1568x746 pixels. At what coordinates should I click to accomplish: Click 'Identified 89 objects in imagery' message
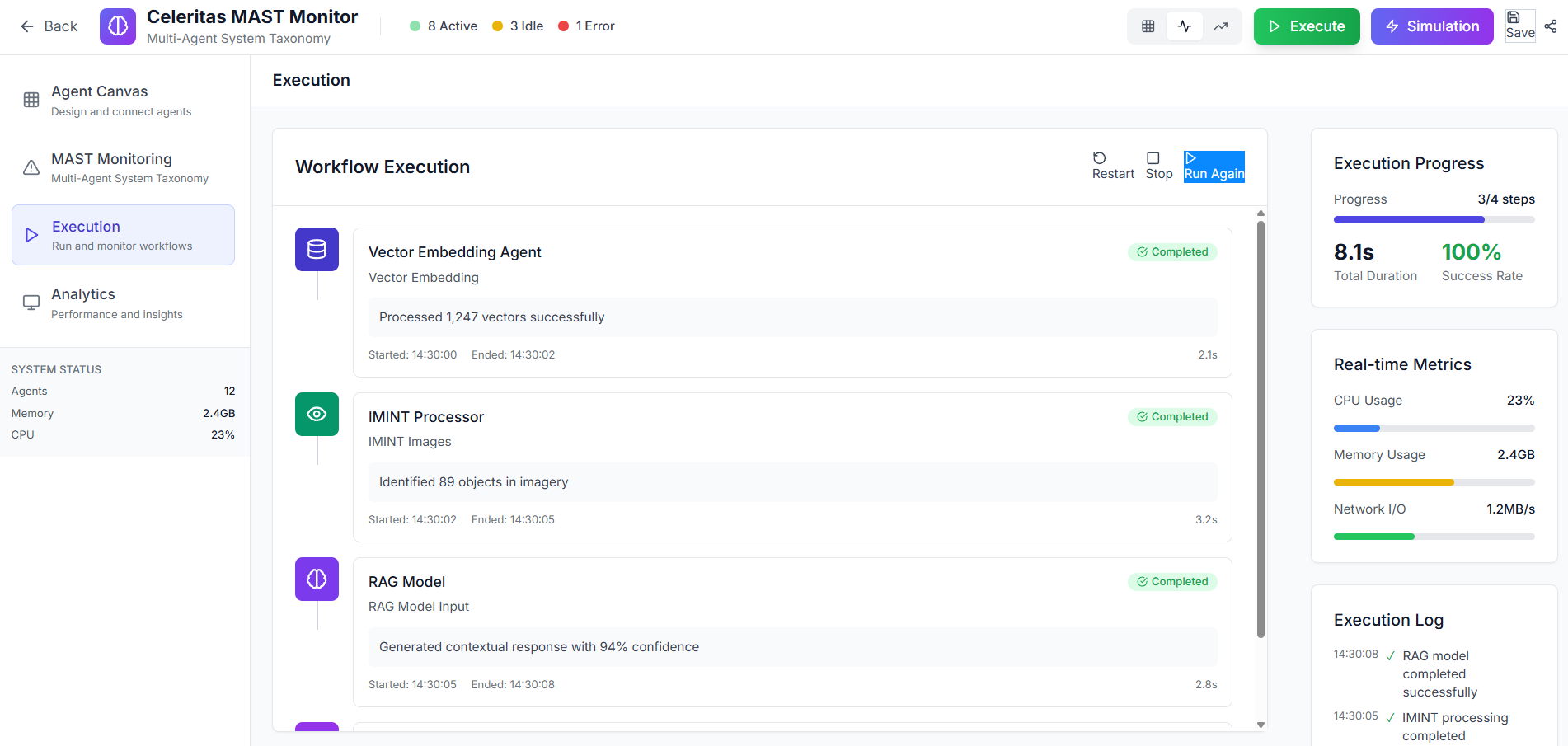pyautogui.click(x=473, y=482)
